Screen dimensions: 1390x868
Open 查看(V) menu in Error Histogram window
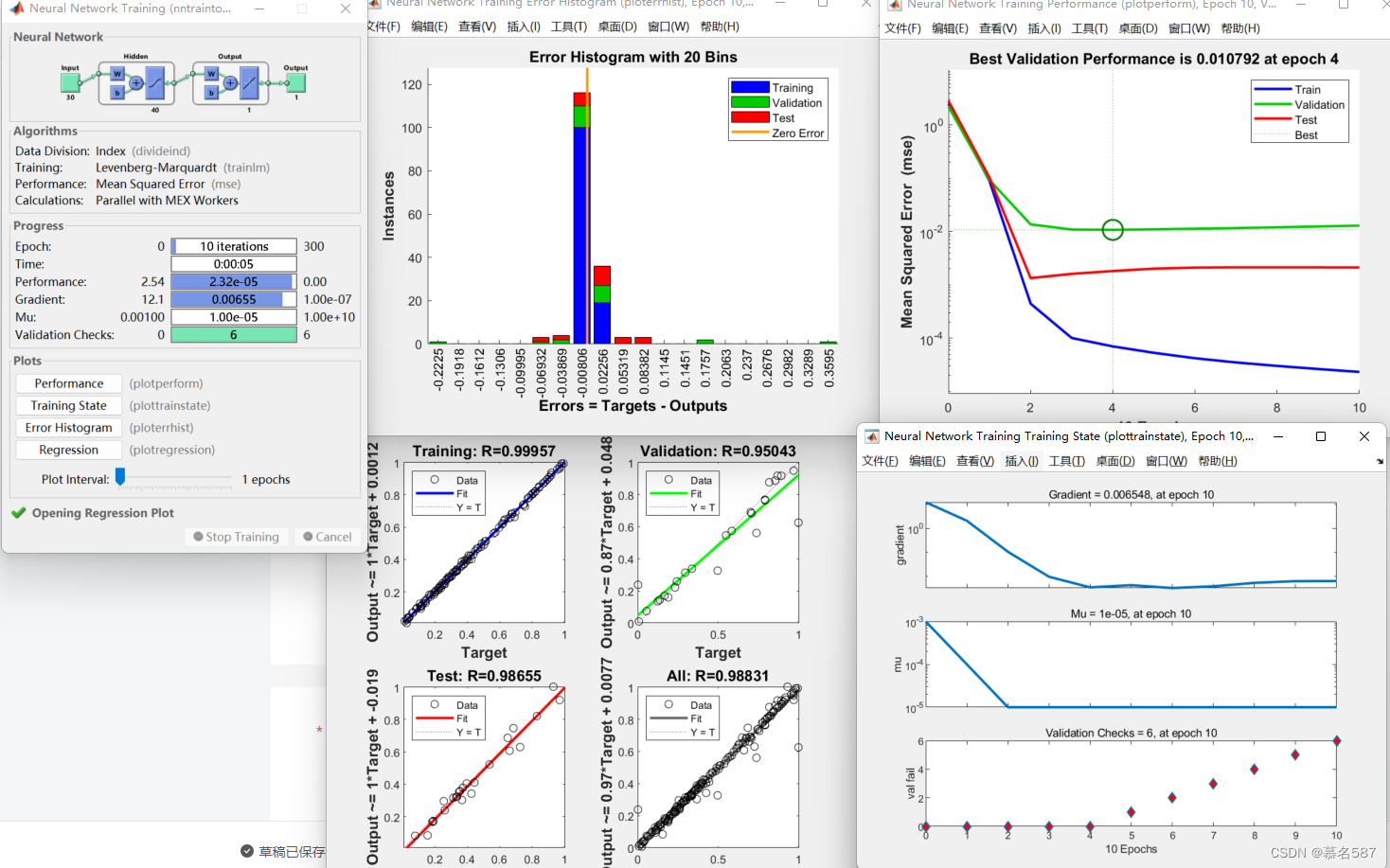tap(477, 27)
